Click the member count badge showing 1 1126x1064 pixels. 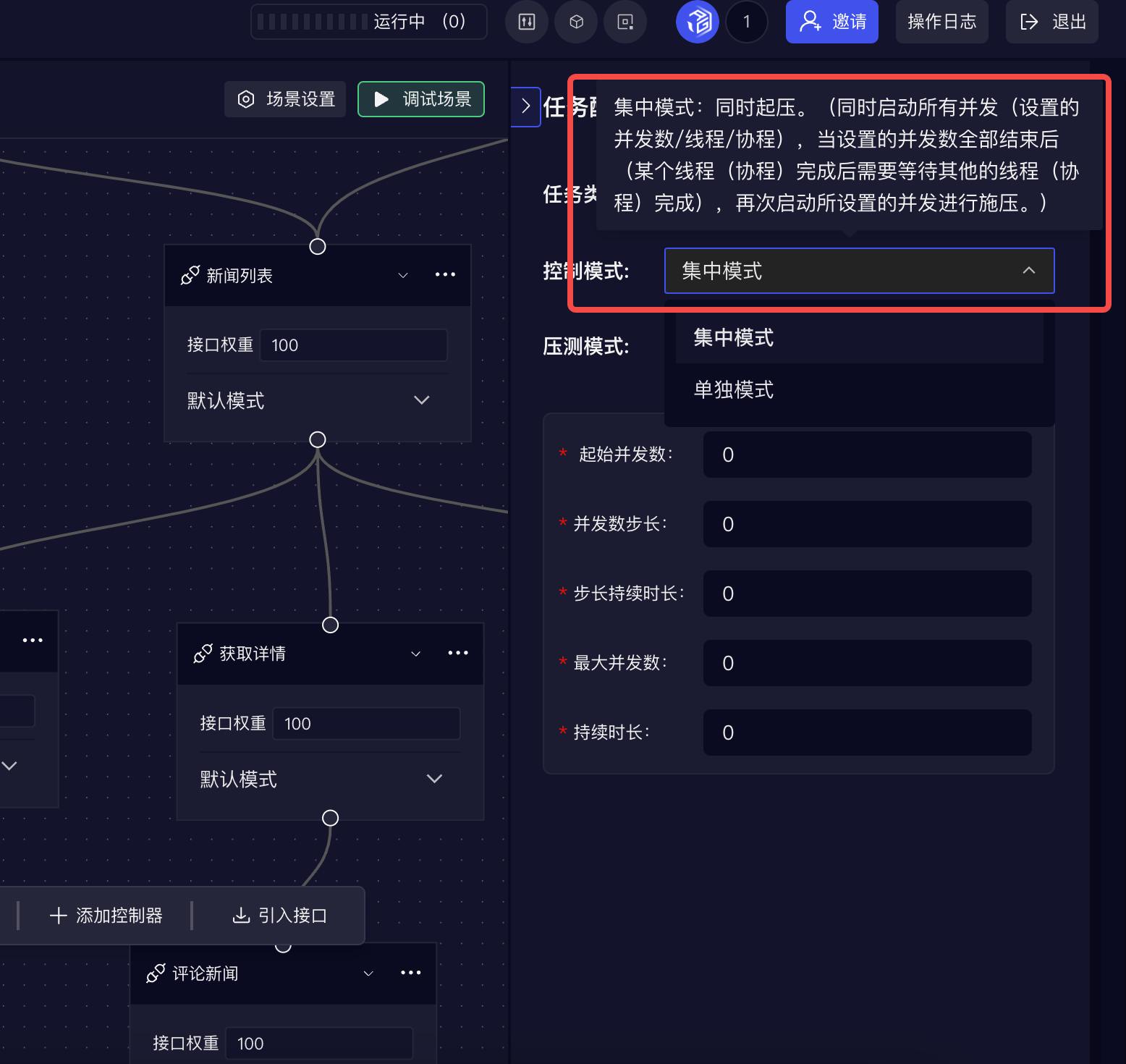click(747, 22)
